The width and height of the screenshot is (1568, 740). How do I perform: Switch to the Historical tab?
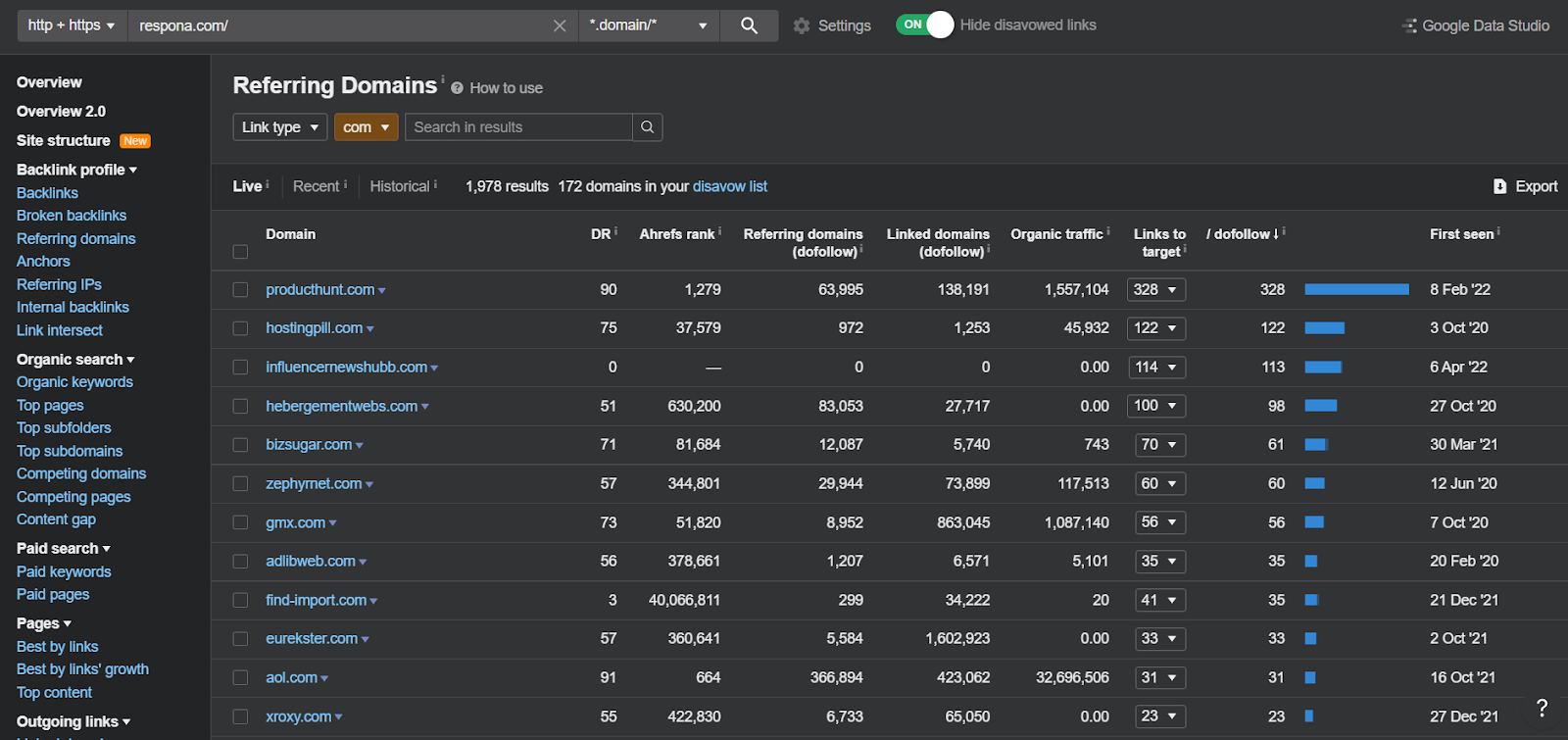click(x=400, y=186)
